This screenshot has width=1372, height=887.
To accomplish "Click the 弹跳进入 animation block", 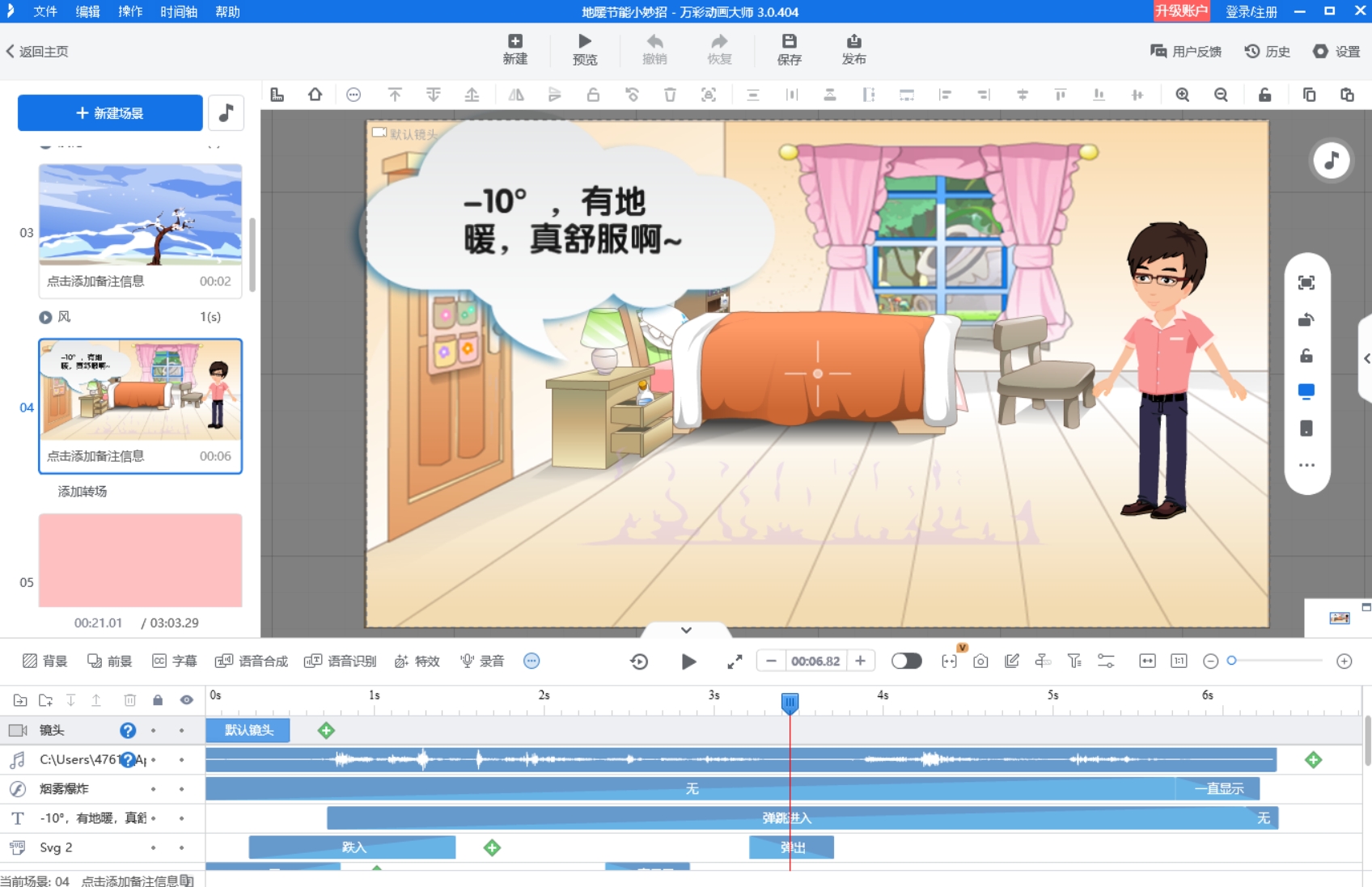I will [786, 818].
